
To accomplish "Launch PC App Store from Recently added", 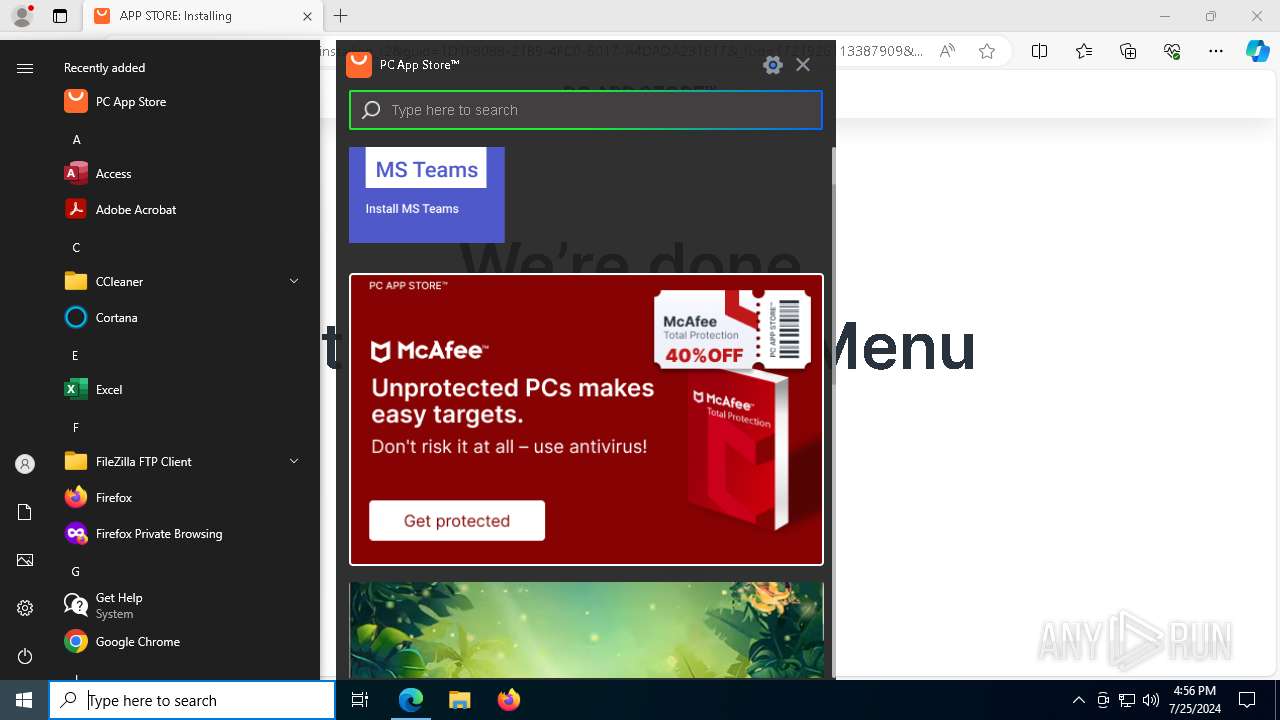I will (x=184, y=102).
